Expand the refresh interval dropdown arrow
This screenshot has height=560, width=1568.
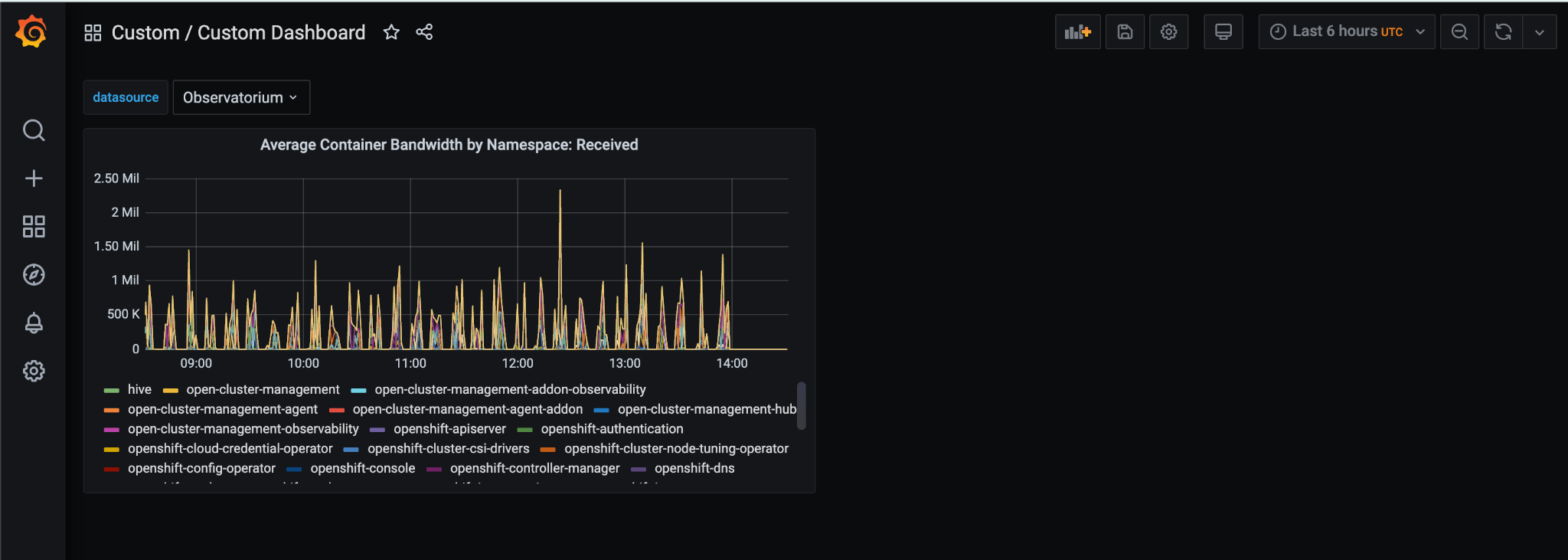(x=1540, y=32)
